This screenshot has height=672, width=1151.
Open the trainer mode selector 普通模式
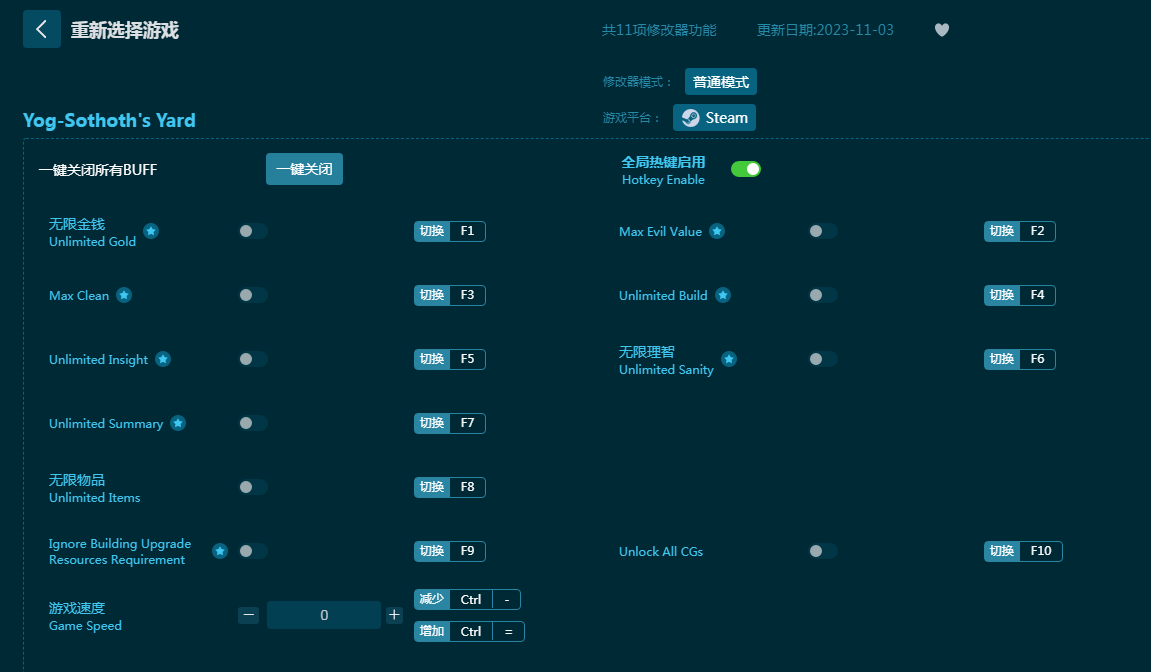click(x=720, y=82)
